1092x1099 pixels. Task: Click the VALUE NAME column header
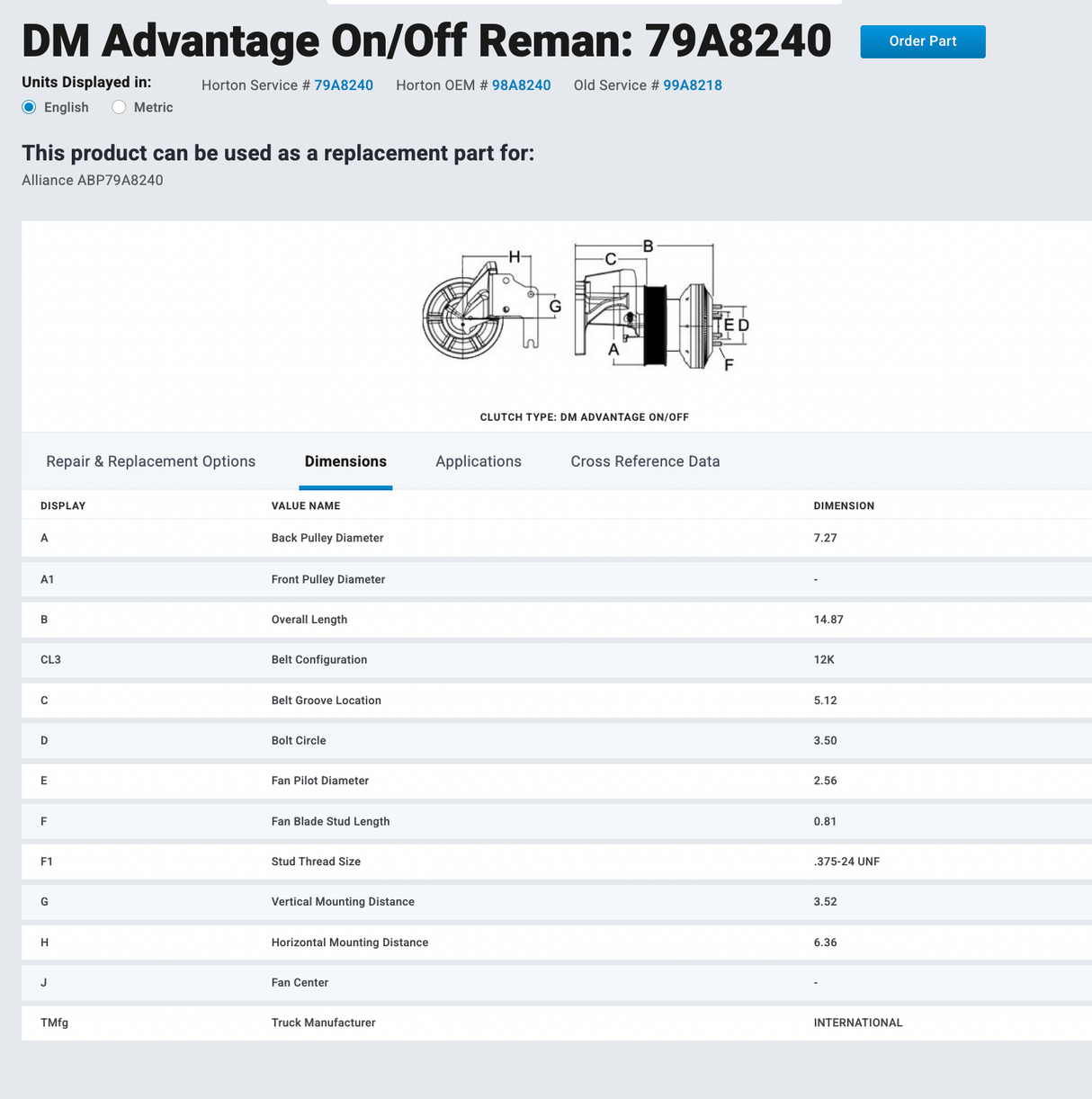[306, 506]
